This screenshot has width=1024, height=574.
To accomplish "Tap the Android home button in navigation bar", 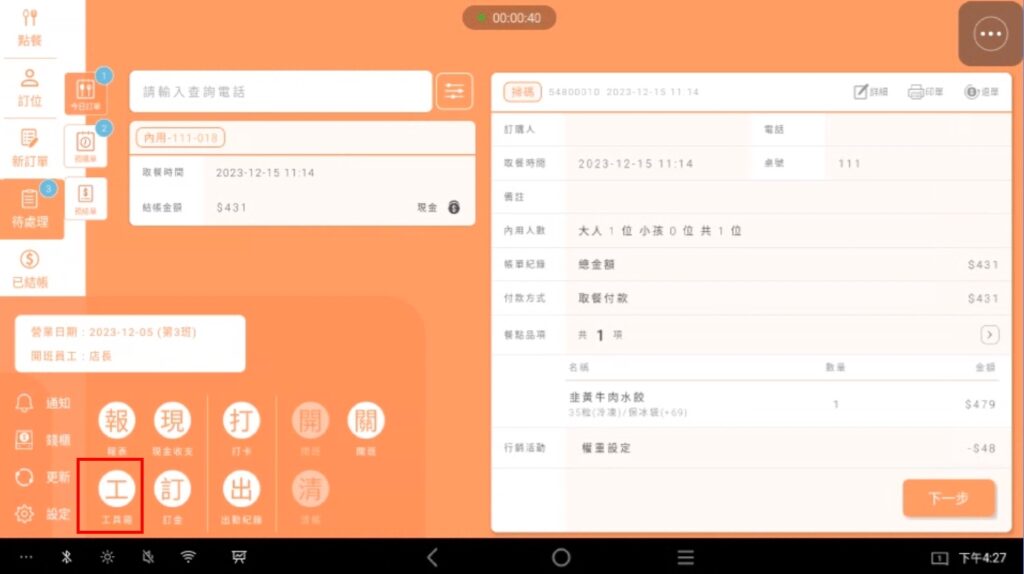I will tap(561, 557).
